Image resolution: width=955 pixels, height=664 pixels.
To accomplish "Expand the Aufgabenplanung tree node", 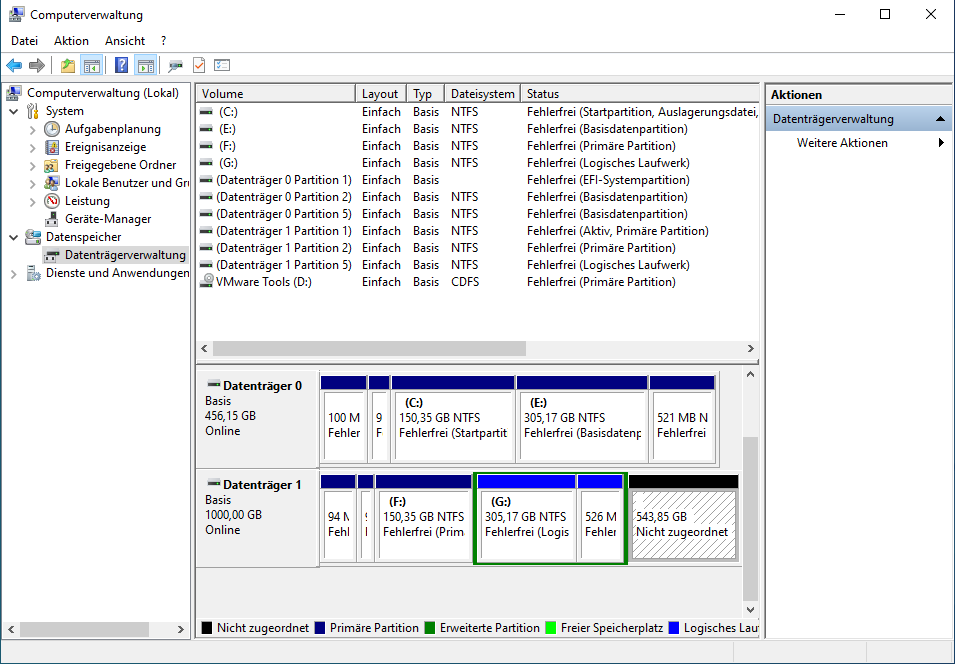I will pos(32,129).
